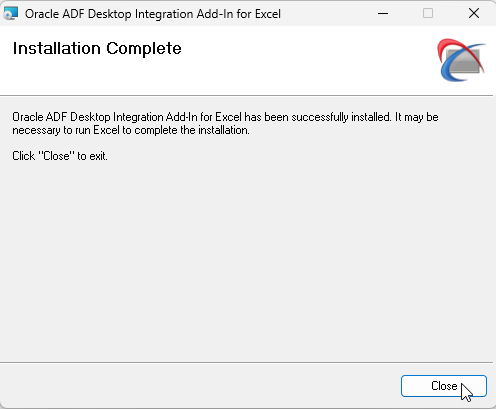Click the horizontal divider under the header banner
496x410 pixels.
pyautogui.click(x=246, y=96)
